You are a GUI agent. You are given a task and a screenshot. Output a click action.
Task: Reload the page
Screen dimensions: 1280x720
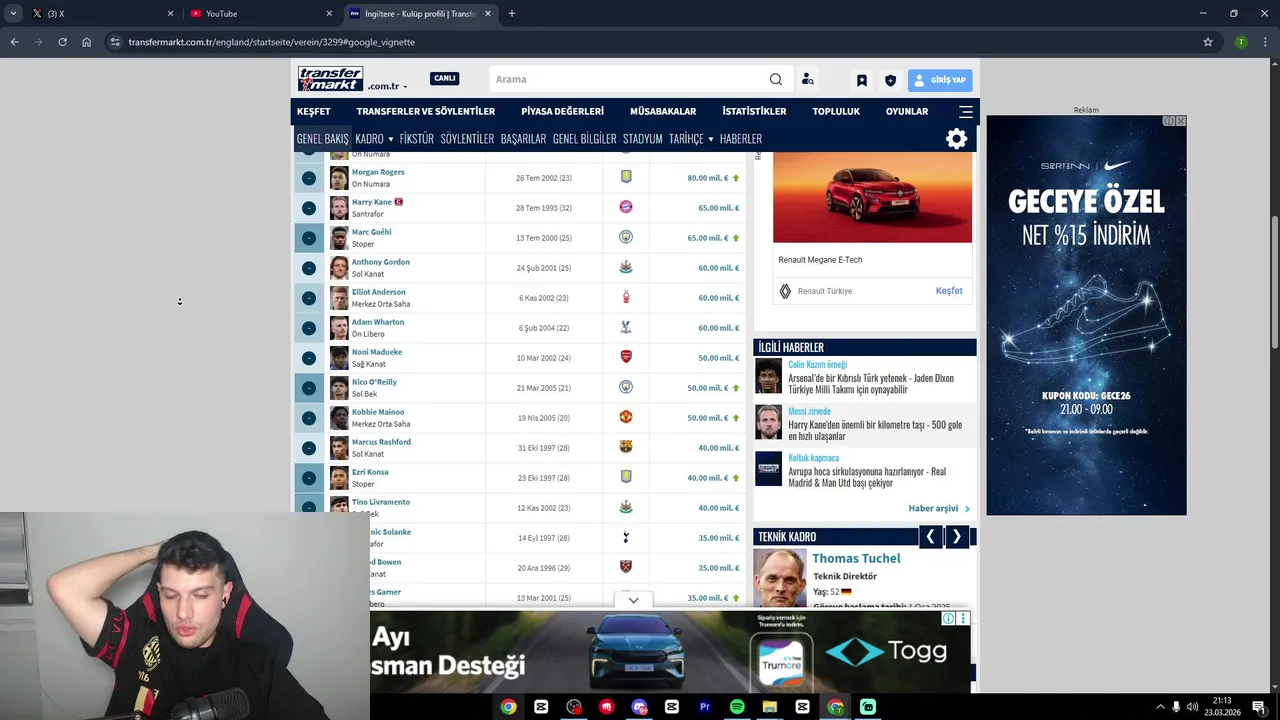(x=62, y=42)
